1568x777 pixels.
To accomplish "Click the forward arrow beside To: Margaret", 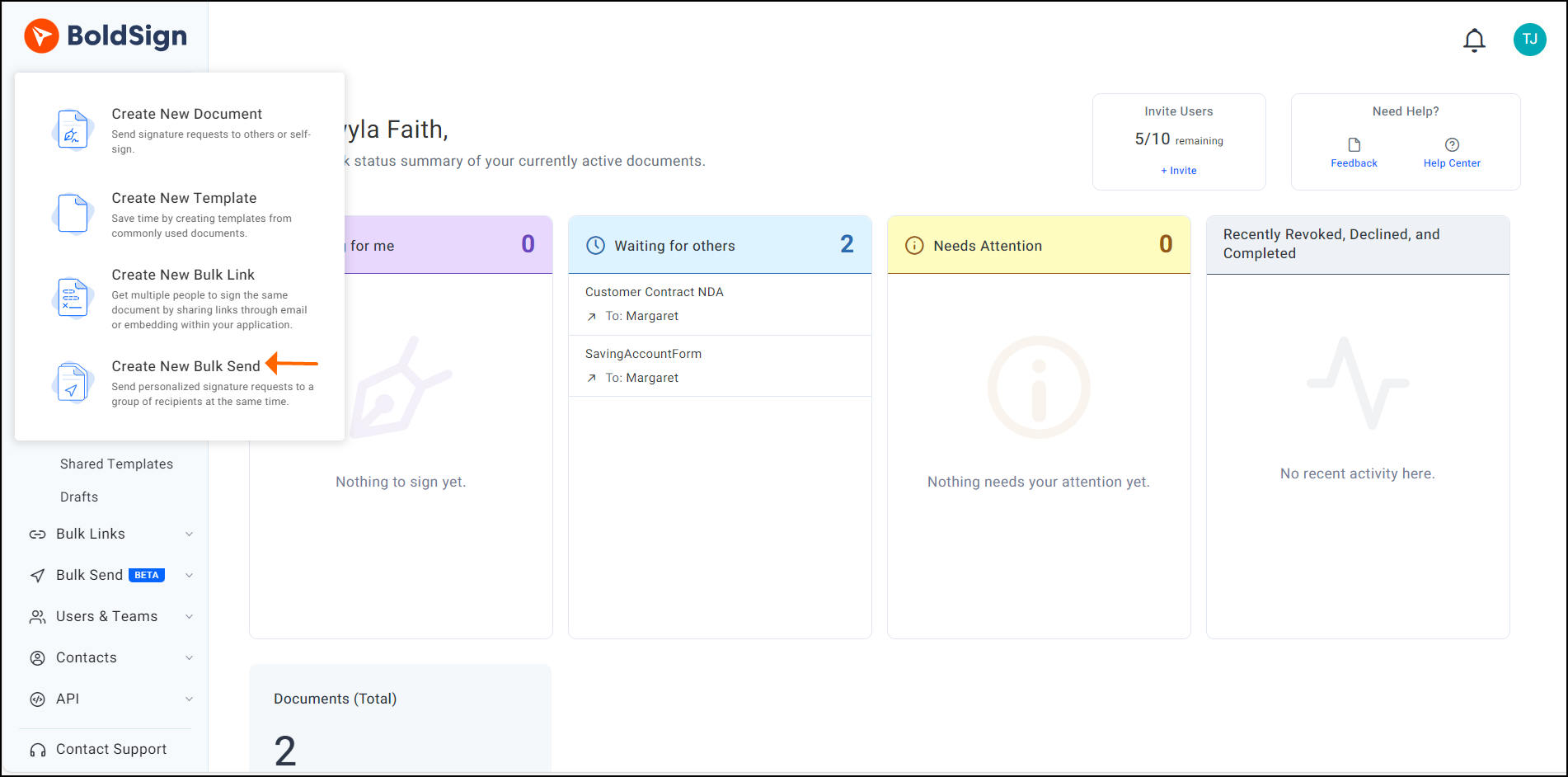I will click(x=591, y=316).
